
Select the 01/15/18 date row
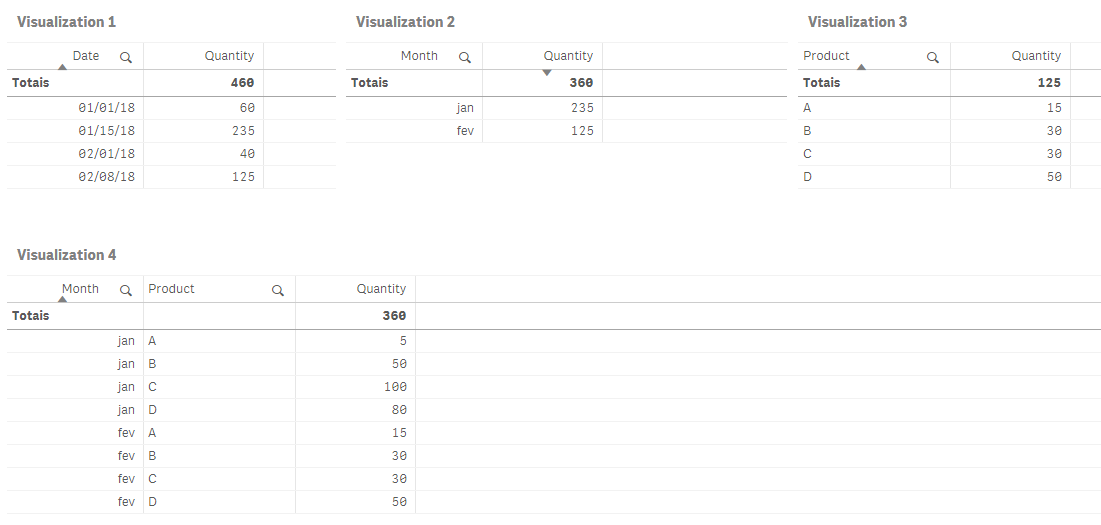pyautogui.click(x=106, y=131)
